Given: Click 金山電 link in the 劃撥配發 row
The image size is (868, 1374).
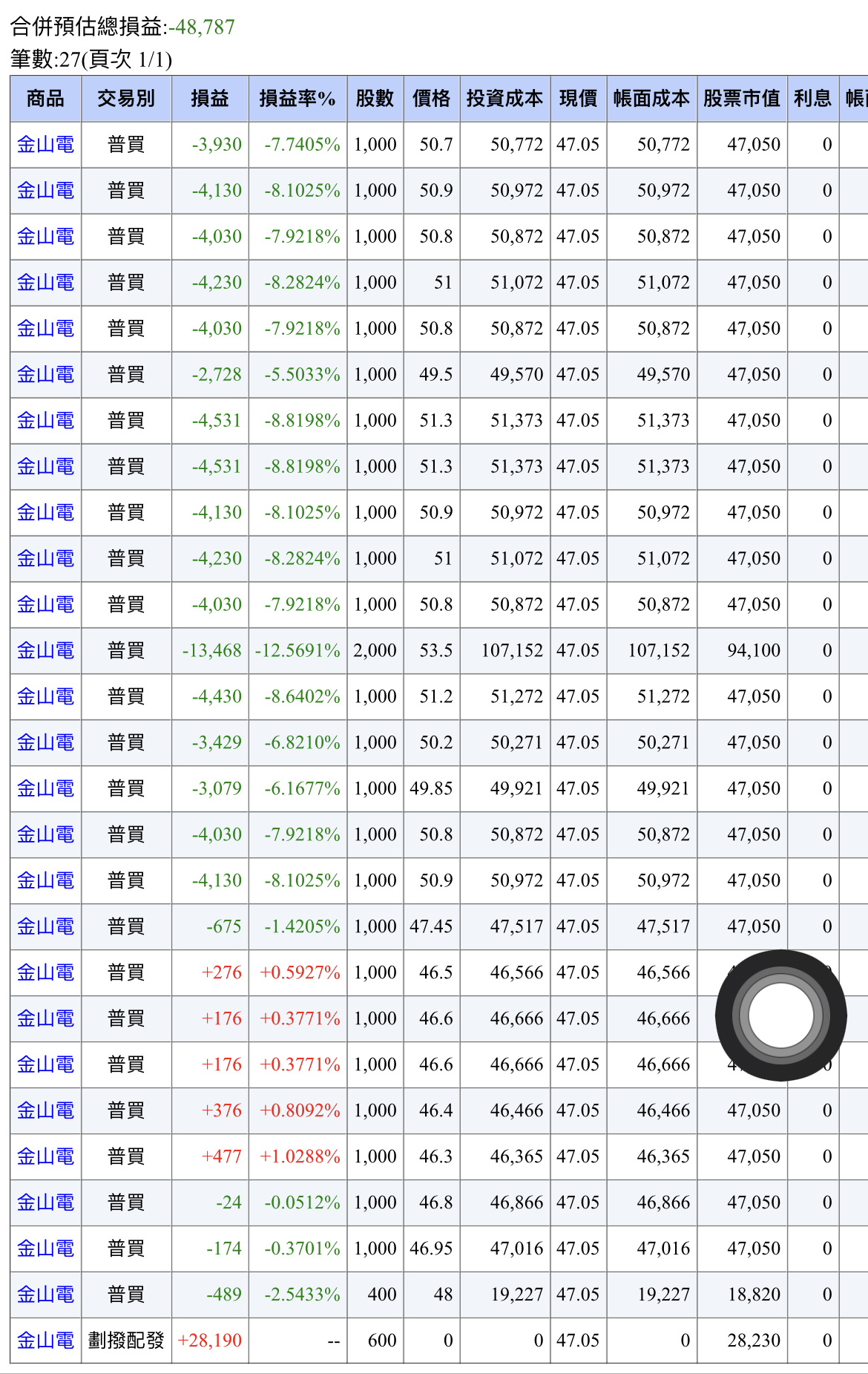Looking at the screenshot, I should click(45, 1341).
